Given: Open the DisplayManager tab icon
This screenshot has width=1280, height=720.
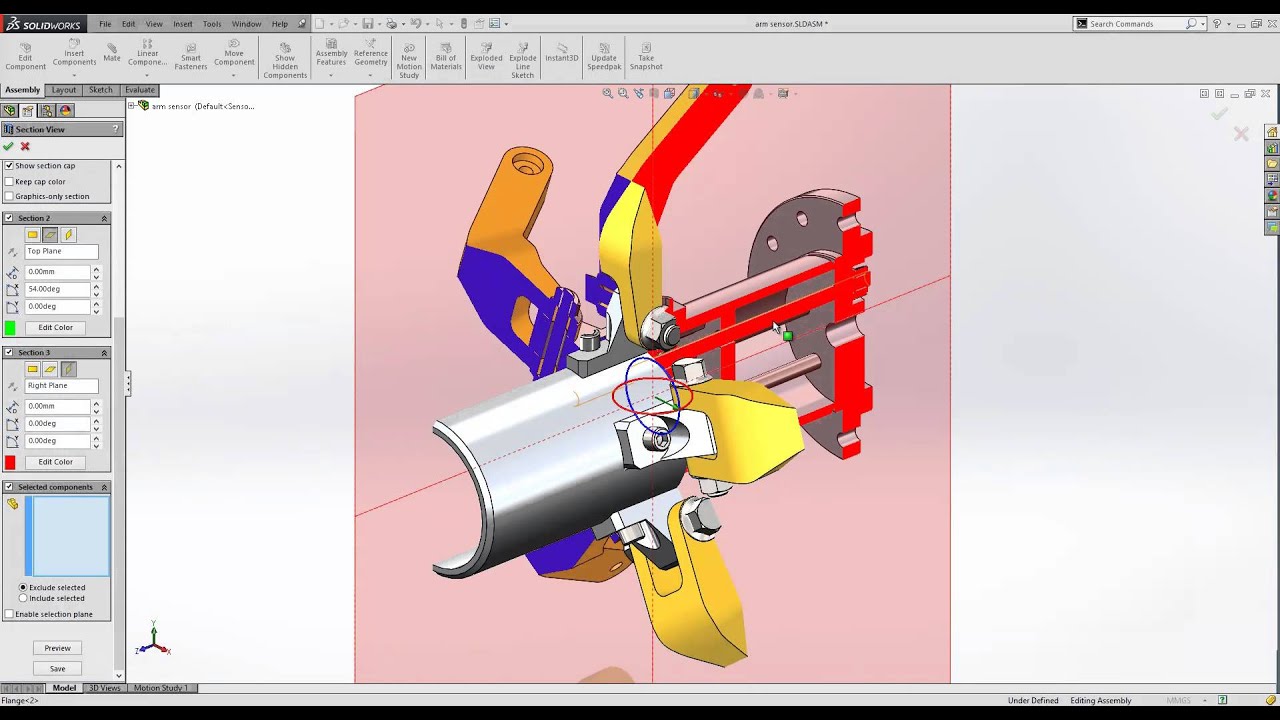Looking at the screenshot, I should click(66, 111).
